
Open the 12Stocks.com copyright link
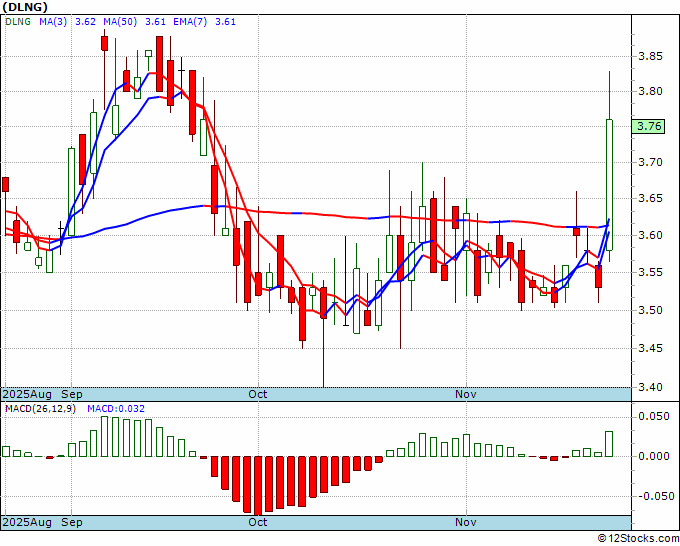(x=638, y=539)
